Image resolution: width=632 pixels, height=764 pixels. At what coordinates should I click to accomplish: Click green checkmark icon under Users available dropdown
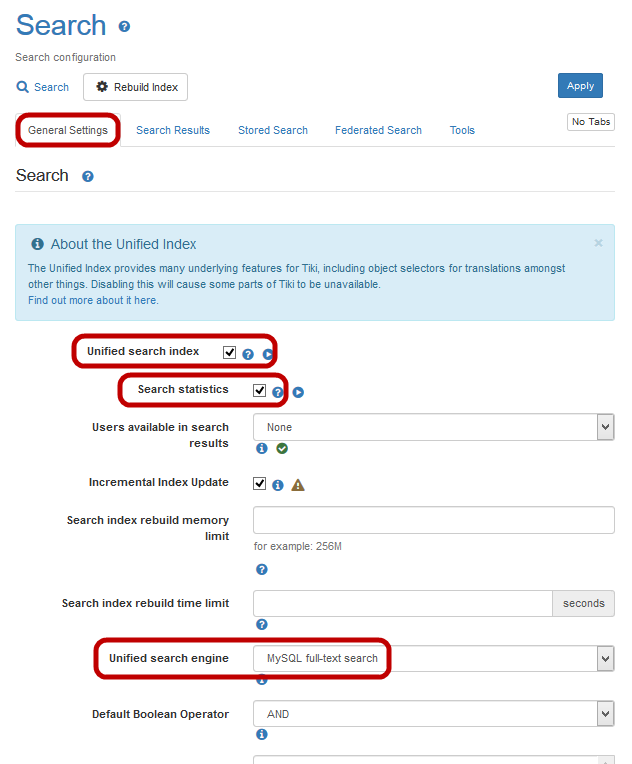tap(282, 448)
